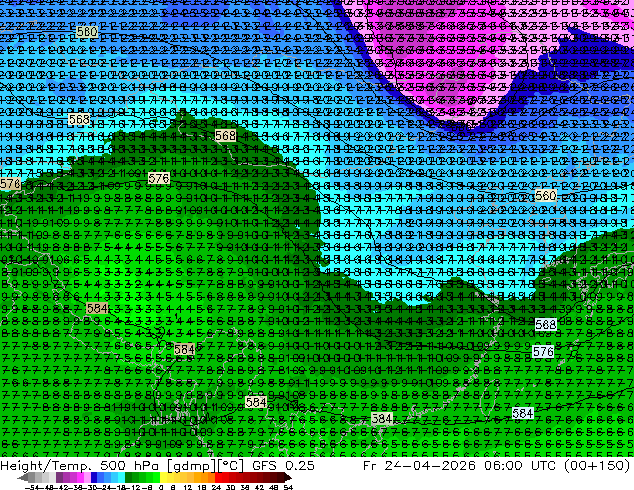This screenshot has height=490, width=634.
Task: Click the dark blue swatch in the legend
Action: pos(94,478)
